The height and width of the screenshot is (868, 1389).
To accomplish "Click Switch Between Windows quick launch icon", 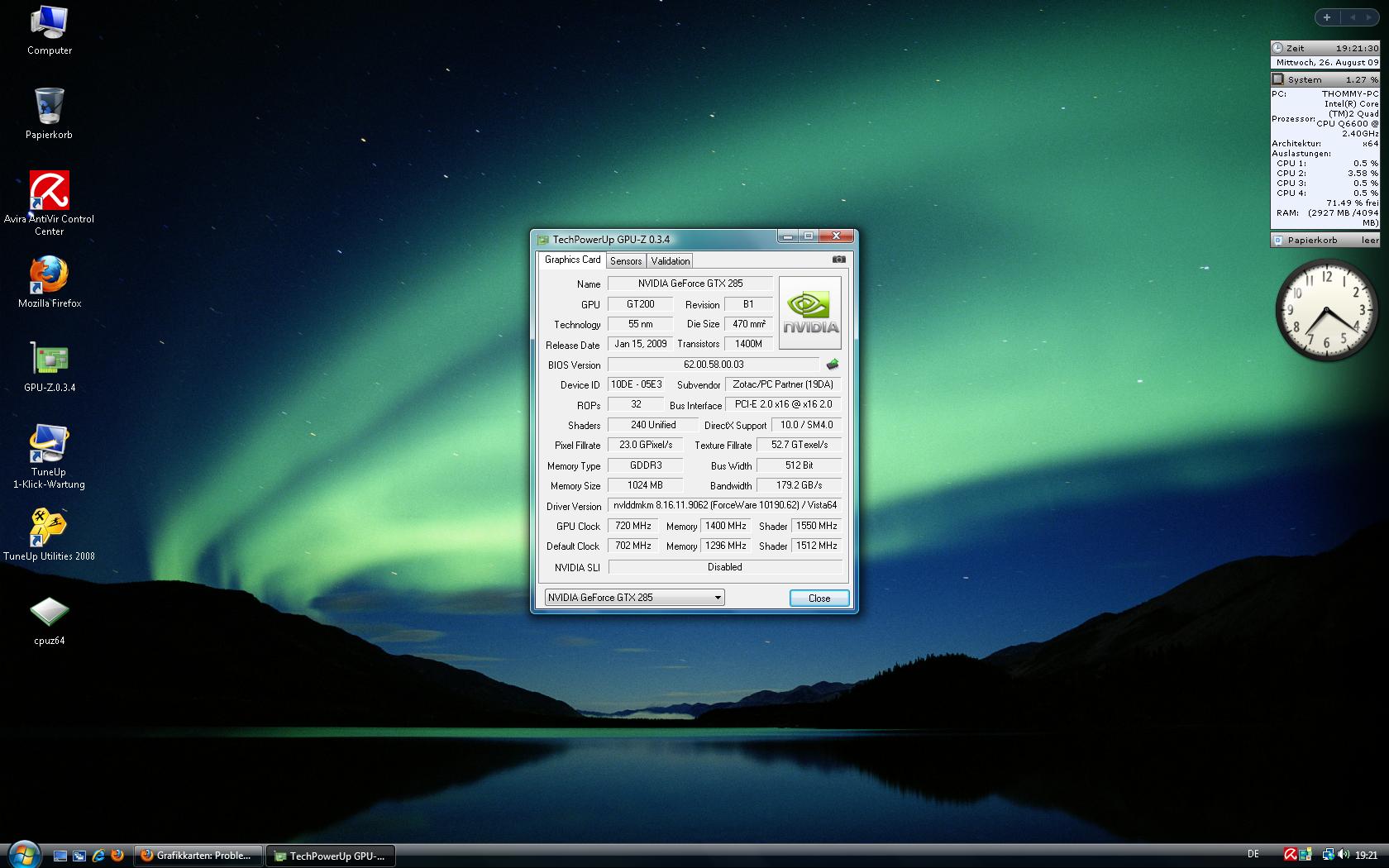I will (x=79, y=856).
